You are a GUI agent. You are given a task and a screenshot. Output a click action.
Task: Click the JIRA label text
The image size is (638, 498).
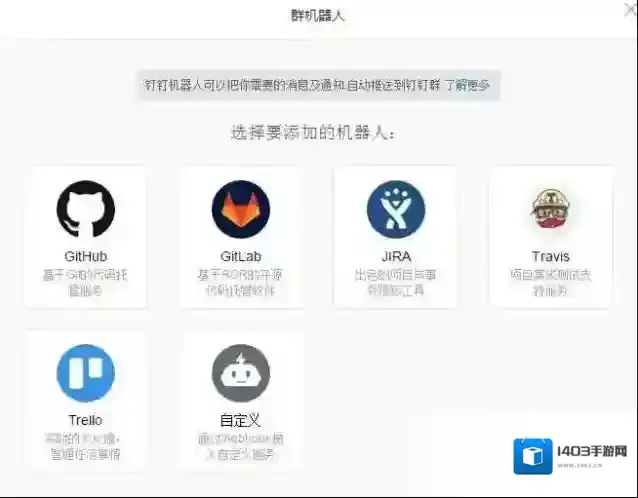click(396, 256)
